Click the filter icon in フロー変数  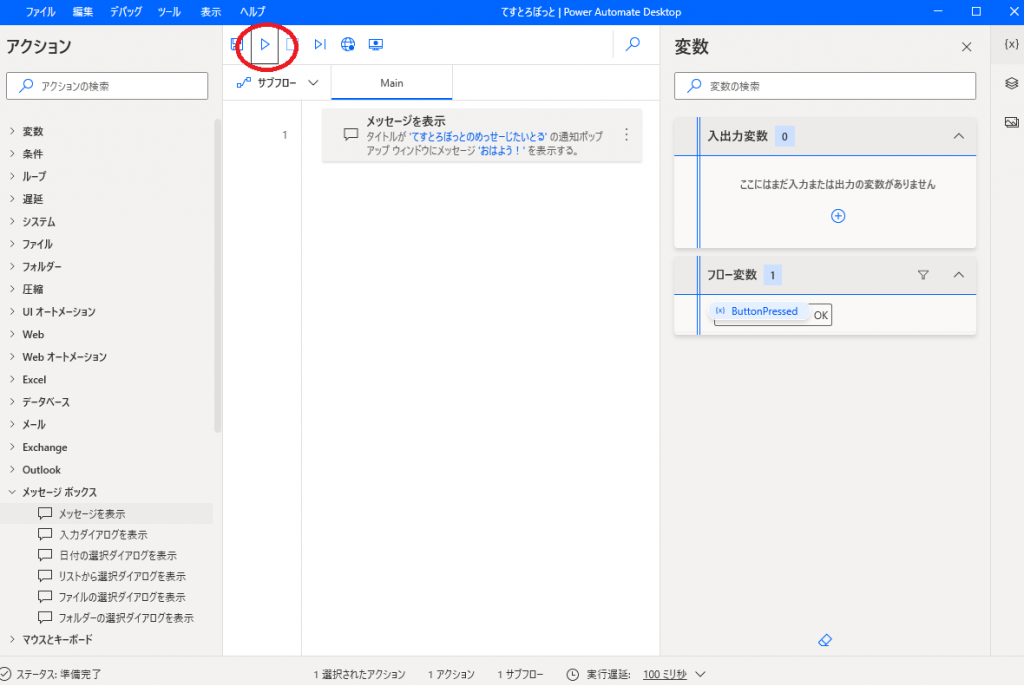click(x=923, y=275)
